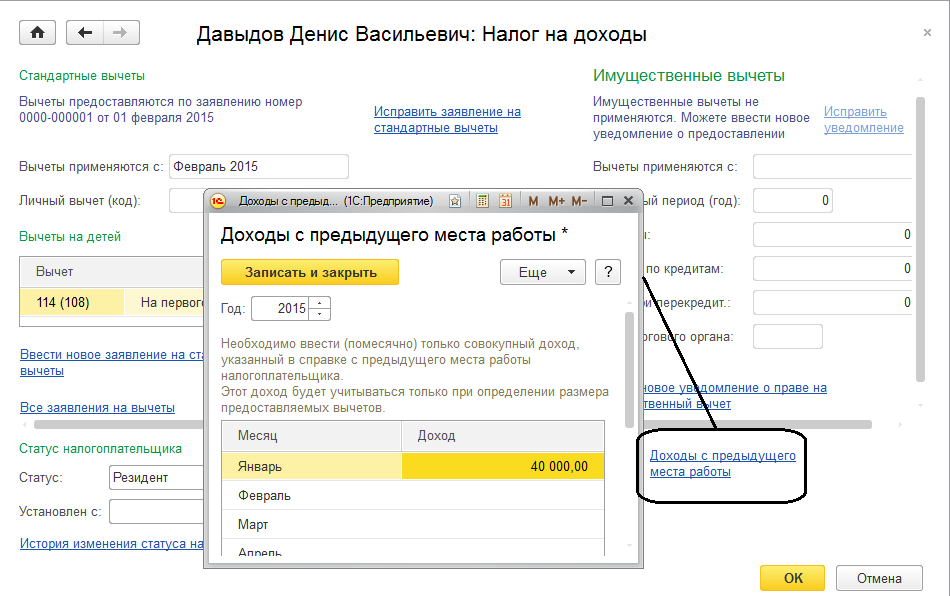Open the Еще dropdown menu

543,272
